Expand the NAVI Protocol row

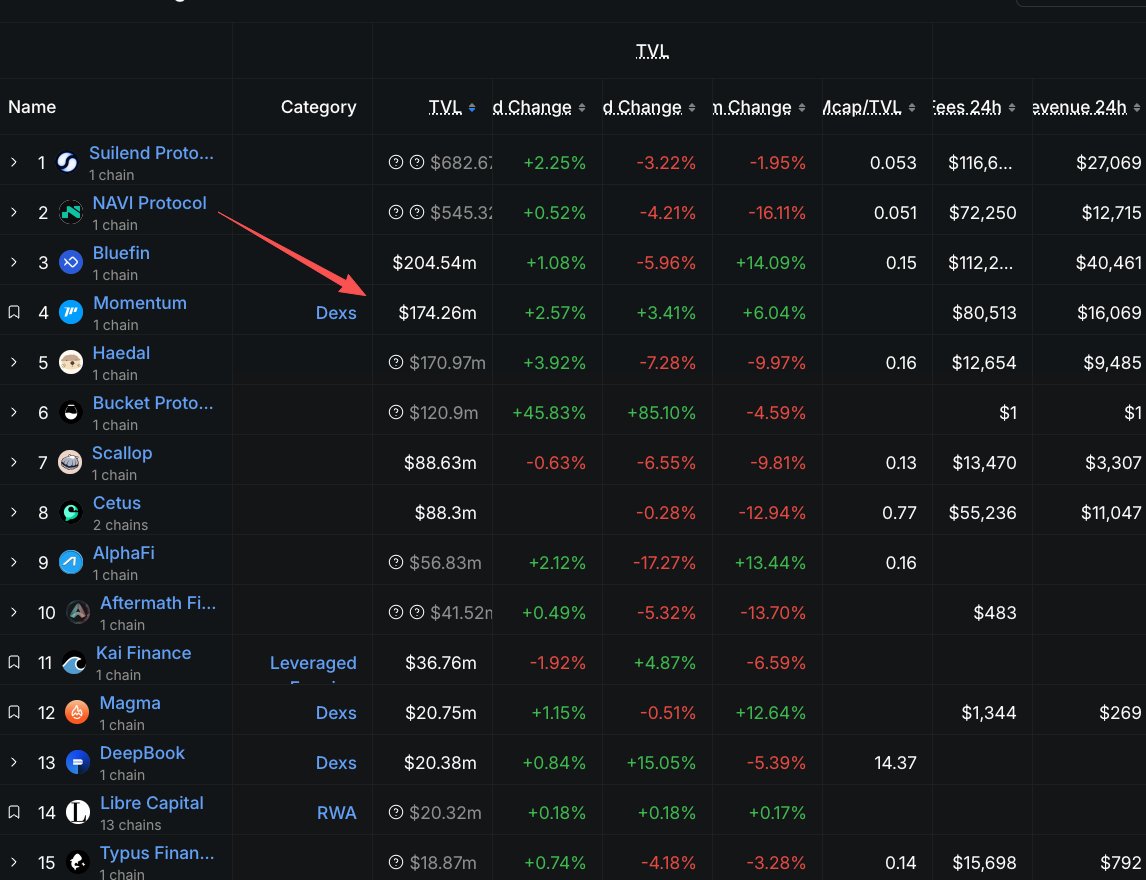coord(14,213)
